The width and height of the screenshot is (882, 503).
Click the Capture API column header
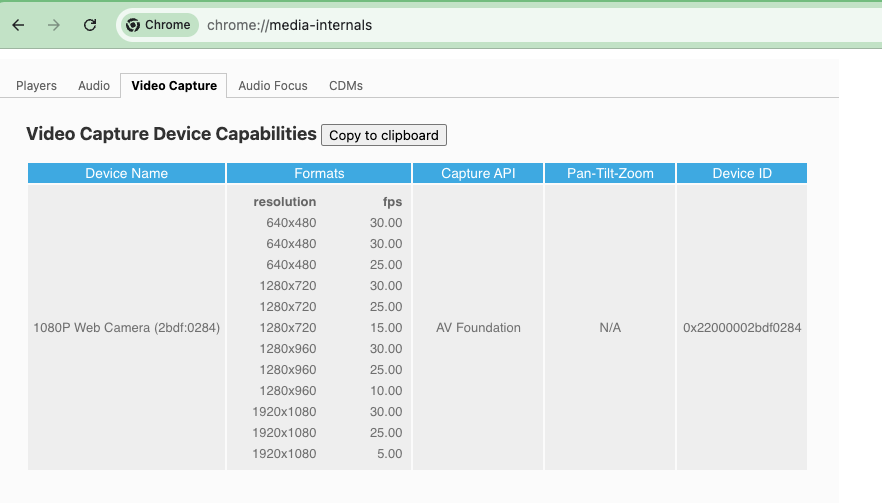[478, 173]
